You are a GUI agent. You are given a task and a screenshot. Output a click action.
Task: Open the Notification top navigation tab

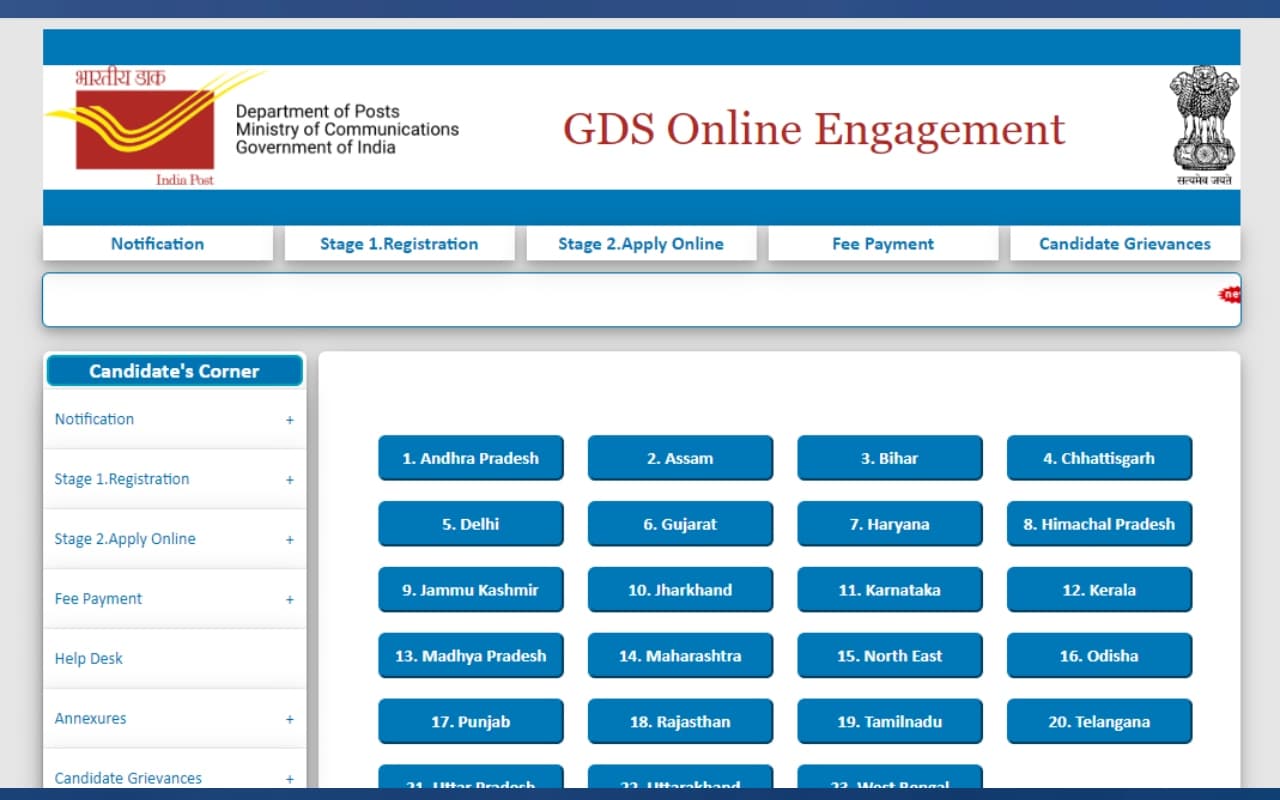tap(157, 244)
